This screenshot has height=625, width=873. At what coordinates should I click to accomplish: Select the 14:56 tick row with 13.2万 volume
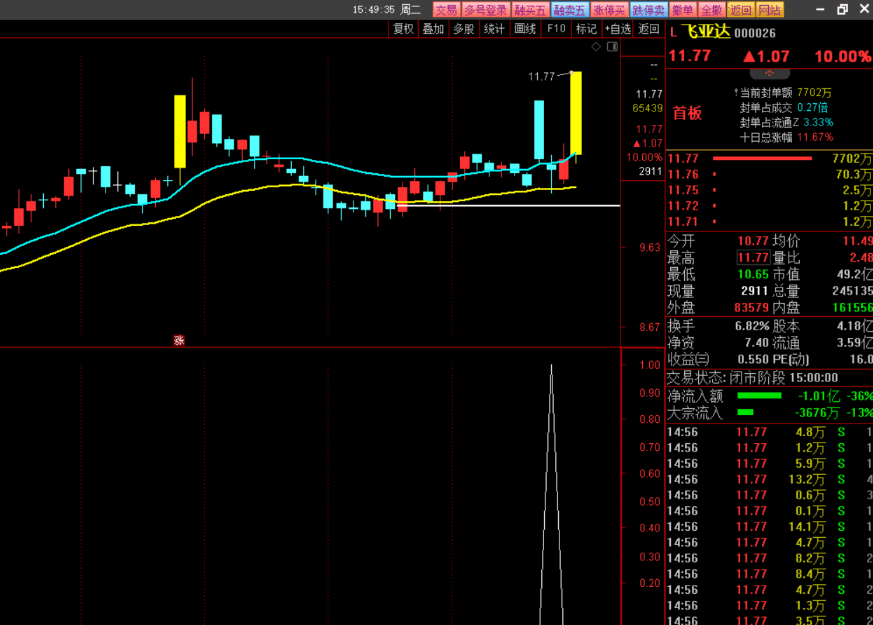pos(769,479)
